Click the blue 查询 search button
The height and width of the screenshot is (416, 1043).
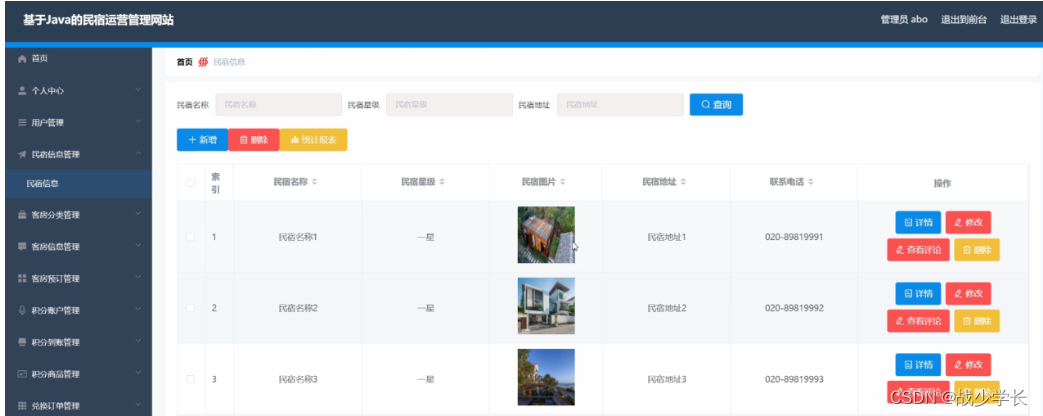716,104
